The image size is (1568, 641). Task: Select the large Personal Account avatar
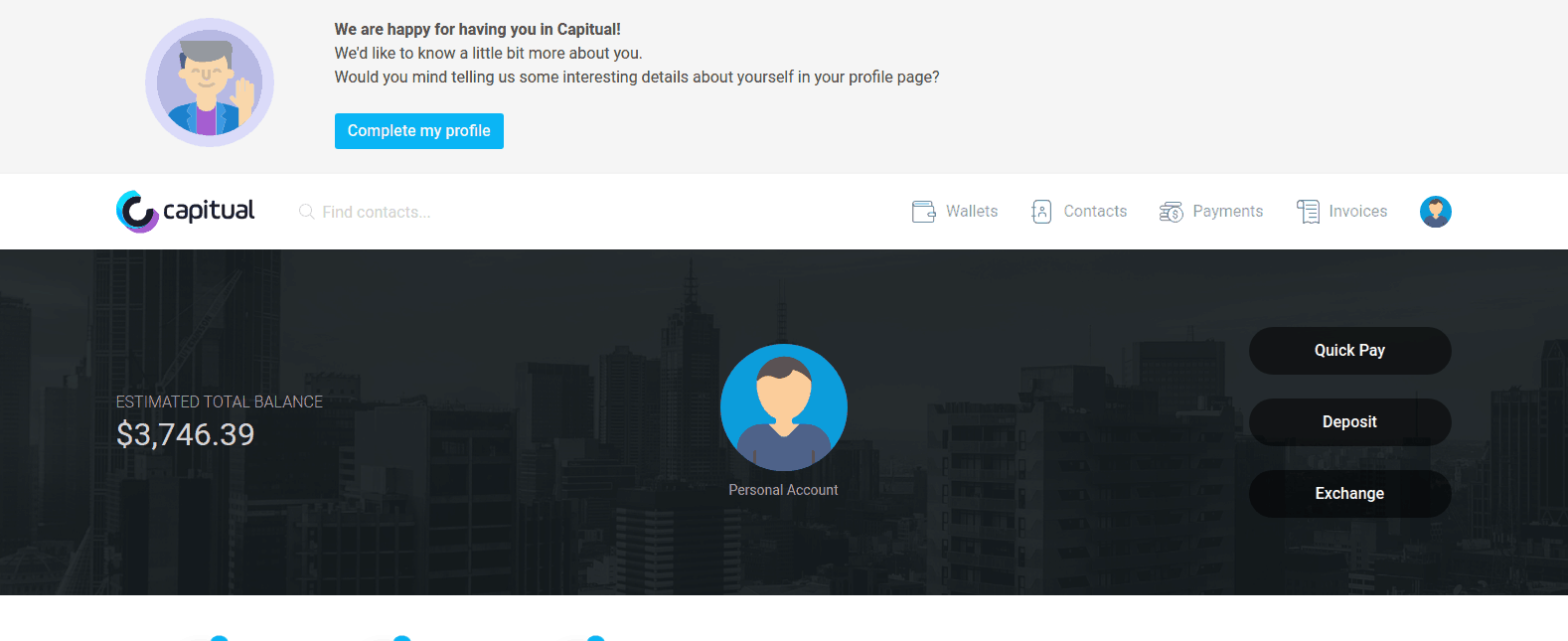click(784, 407)
